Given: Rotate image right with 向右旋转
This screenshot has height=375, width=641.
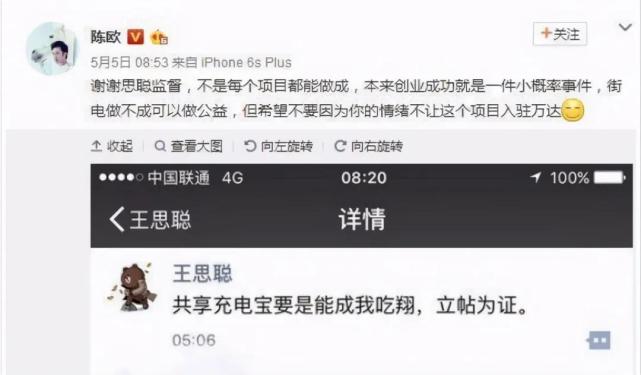Looking at the screenshot, I should tap(369, 146).
